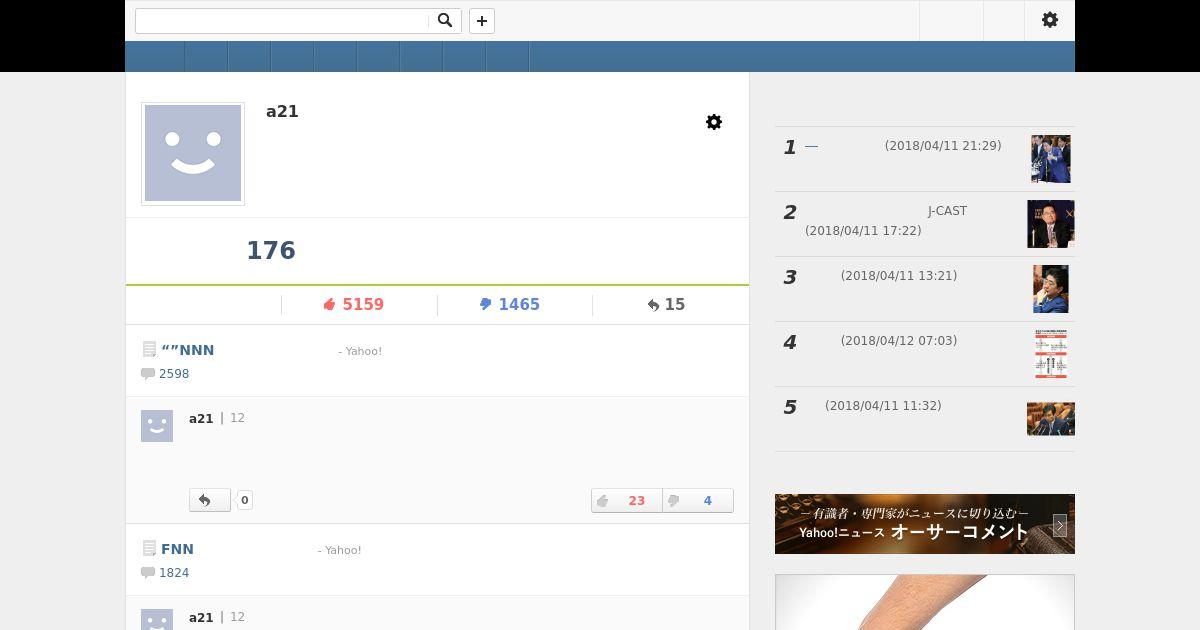Image resolution: width=1200 pixels, height=630 pixels.
Task: Downvote first comment showing 4
Action: click(x=698, y=500)
